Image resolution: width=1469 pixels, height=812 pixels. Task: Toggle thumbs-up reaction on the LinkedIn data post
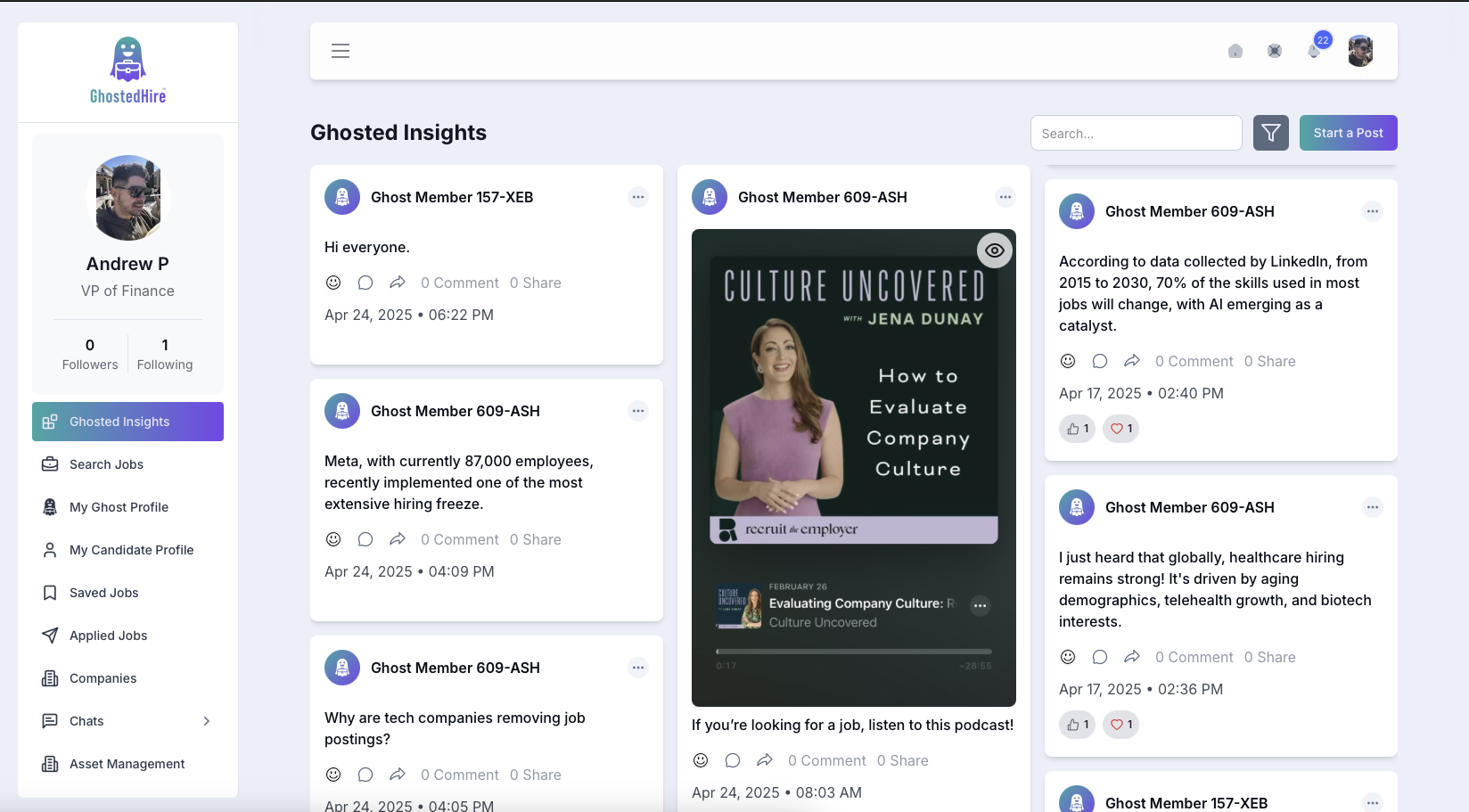point(1078,429)
